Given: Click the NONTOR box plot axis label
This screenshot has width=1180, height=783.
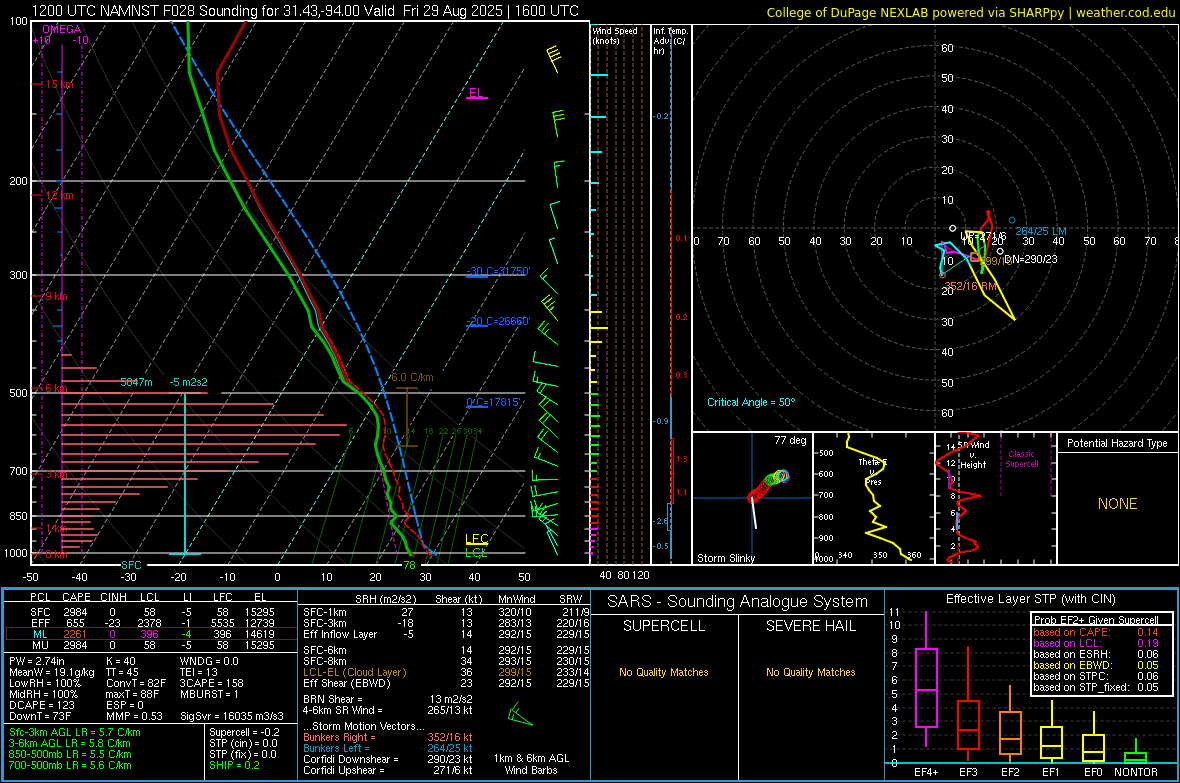Looking at the screenshot, I should click(1136, 772).
